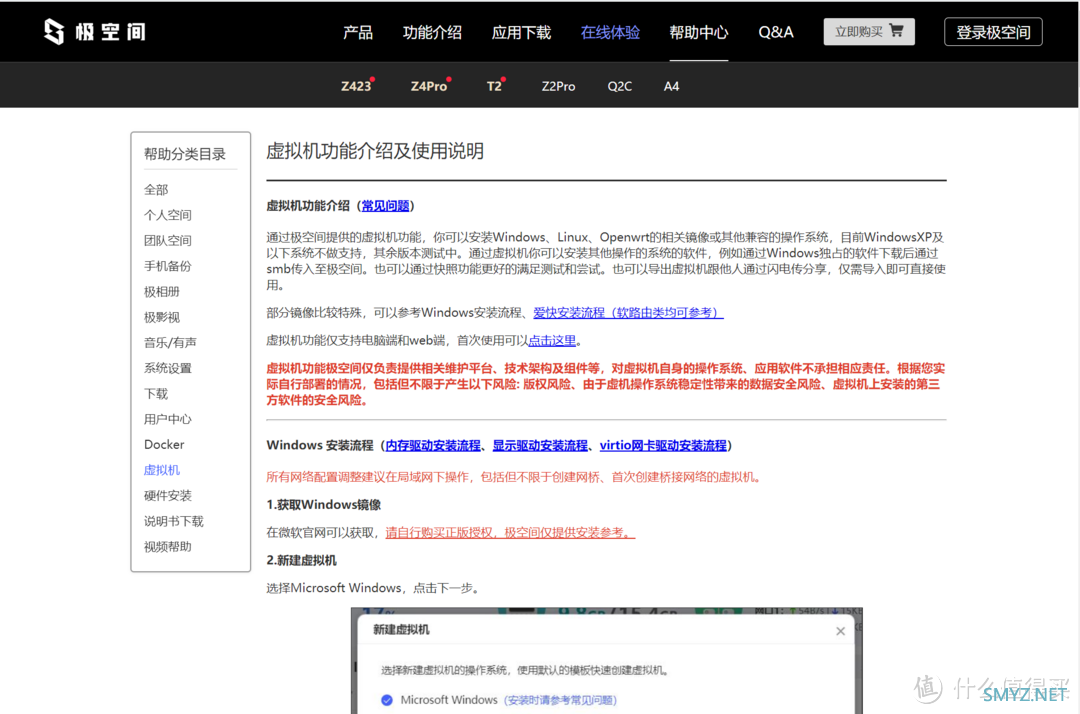This screenshot has height=714, width=1080.
Task: Open the 内存驱动安装流程 link
Action: tap(433, 445)
